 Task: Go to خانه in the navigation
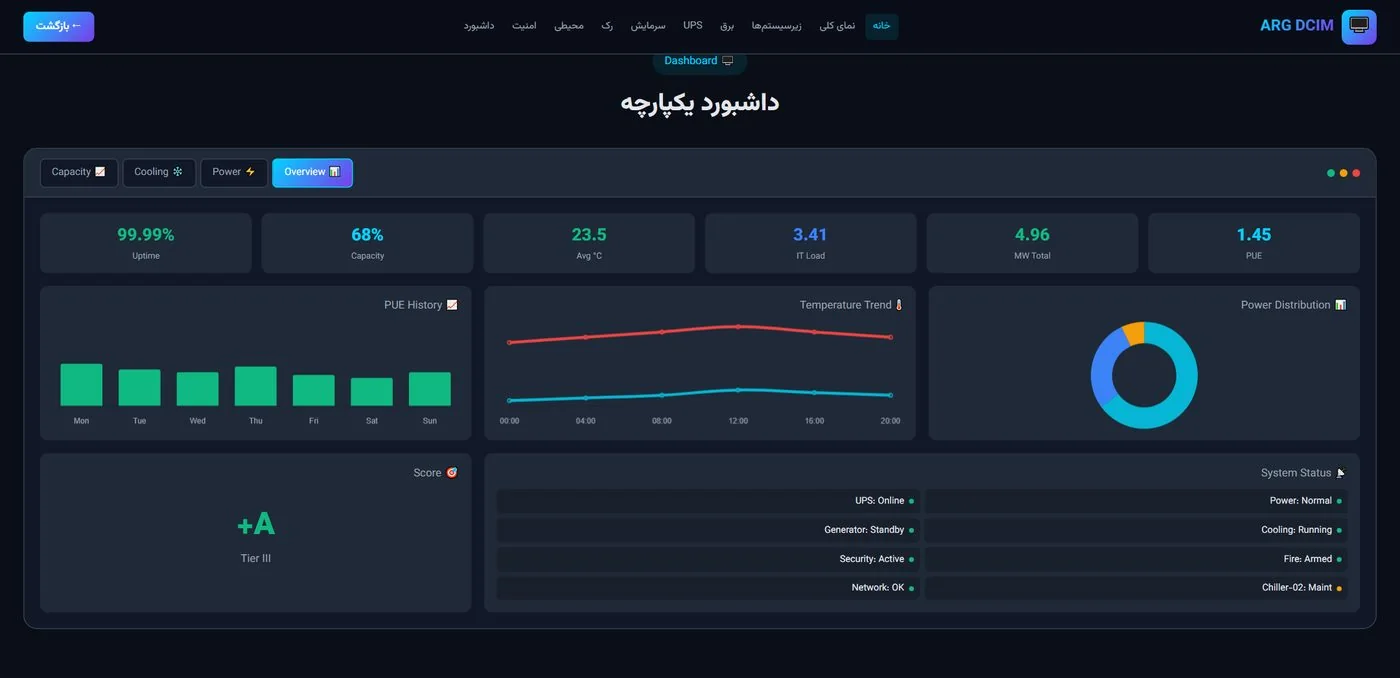coord(881,26)
